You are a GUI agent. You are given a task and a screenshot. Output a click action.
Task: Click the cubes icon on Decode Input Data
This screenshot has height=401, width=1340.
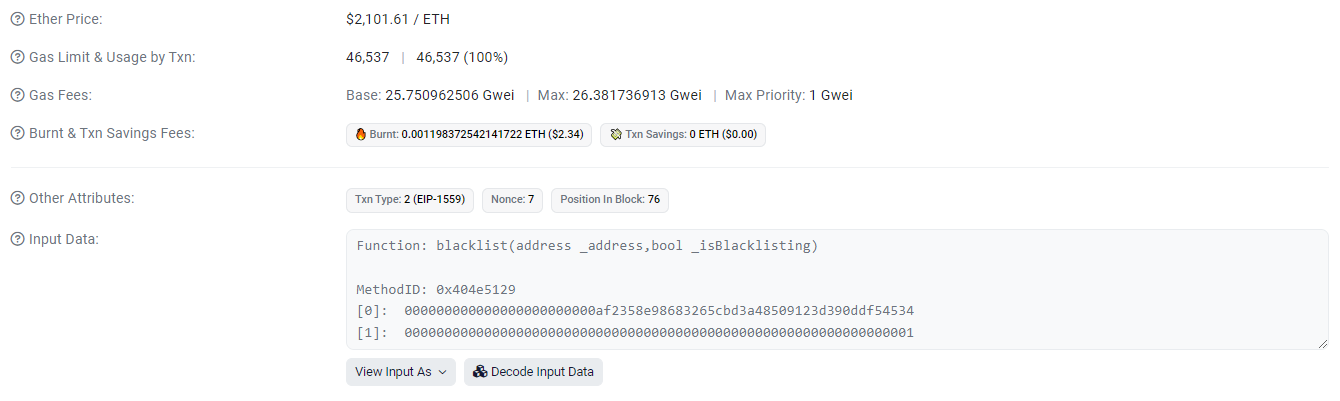point(480,372)
